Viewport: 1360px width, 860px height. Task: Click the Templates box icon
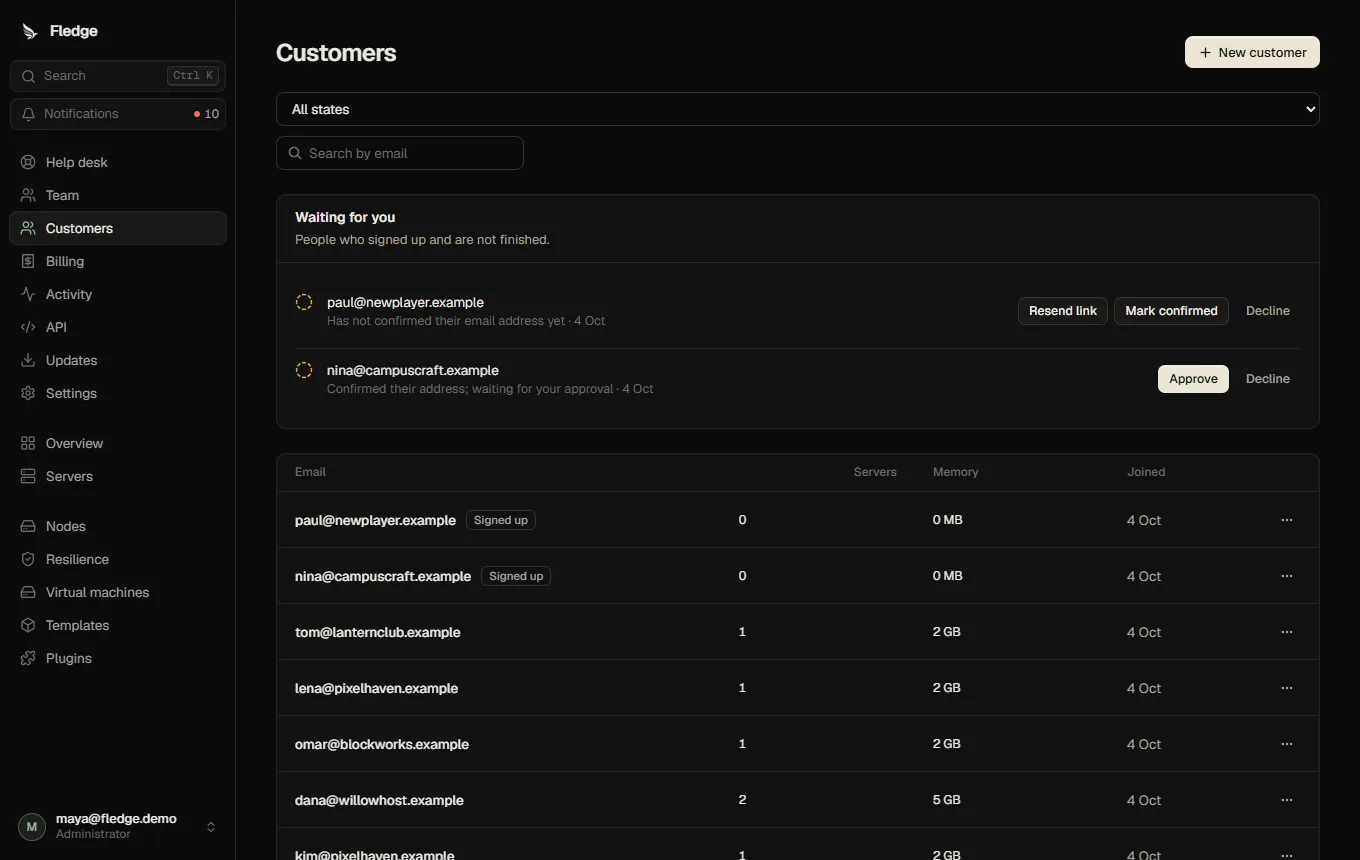click(28, 625)
